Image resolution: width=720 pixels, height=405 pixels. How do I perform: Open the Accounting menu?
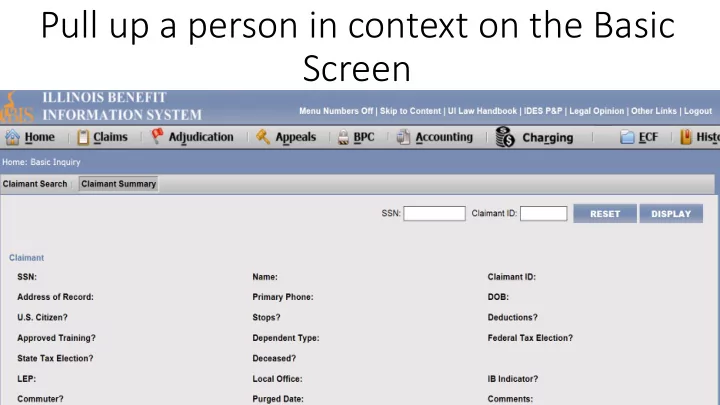point(444,137)
